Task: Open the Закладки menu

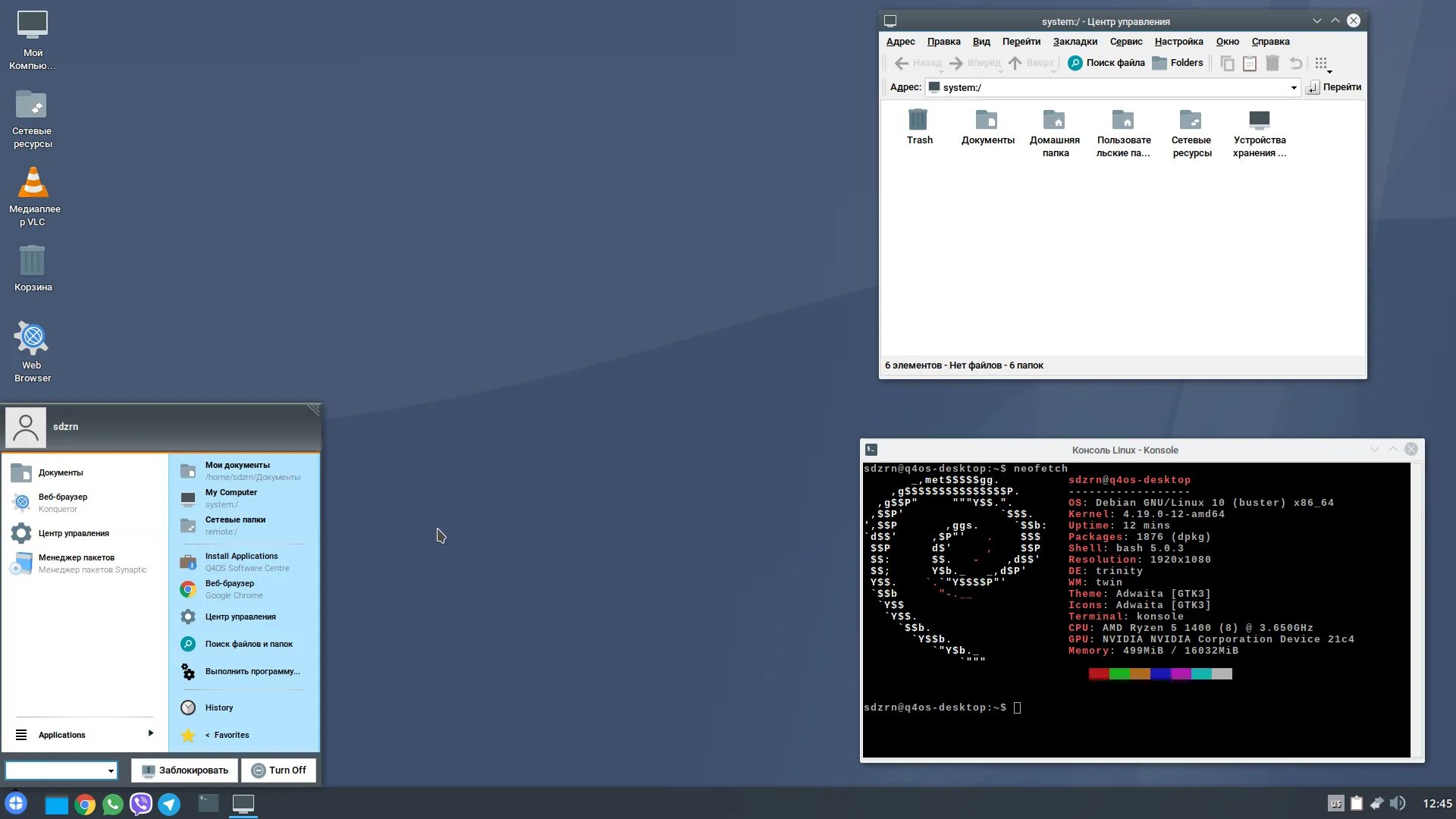Action: (x=1075, y=42)
